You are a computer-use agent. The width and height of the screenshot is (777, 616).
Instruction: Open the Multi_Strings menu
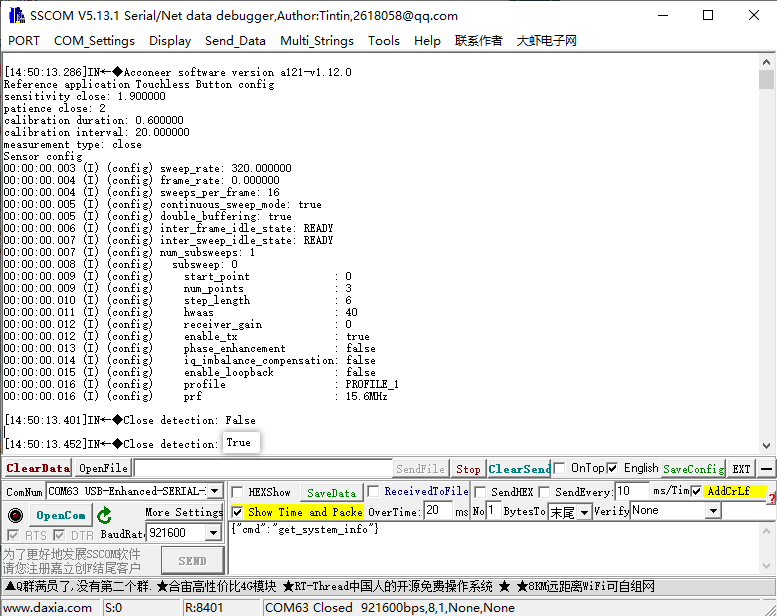[x=316, y=41]
